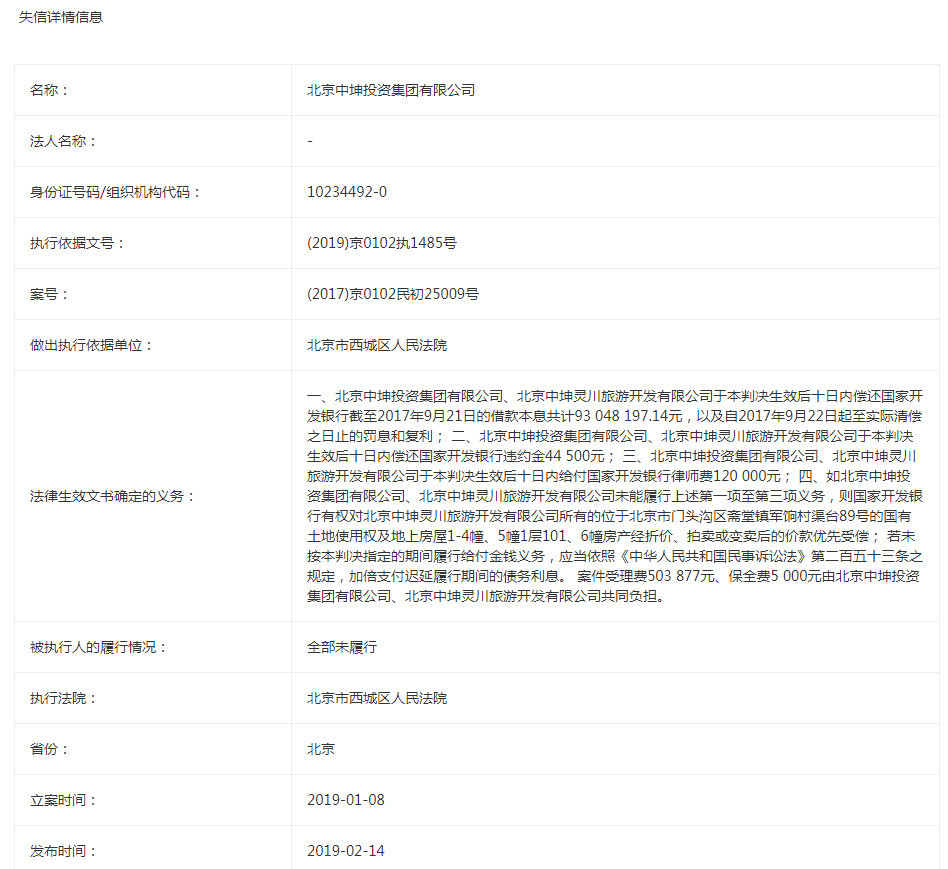Click the 名称 label
The width and height of the screenshot is (948, 869).
pos(49,90)
